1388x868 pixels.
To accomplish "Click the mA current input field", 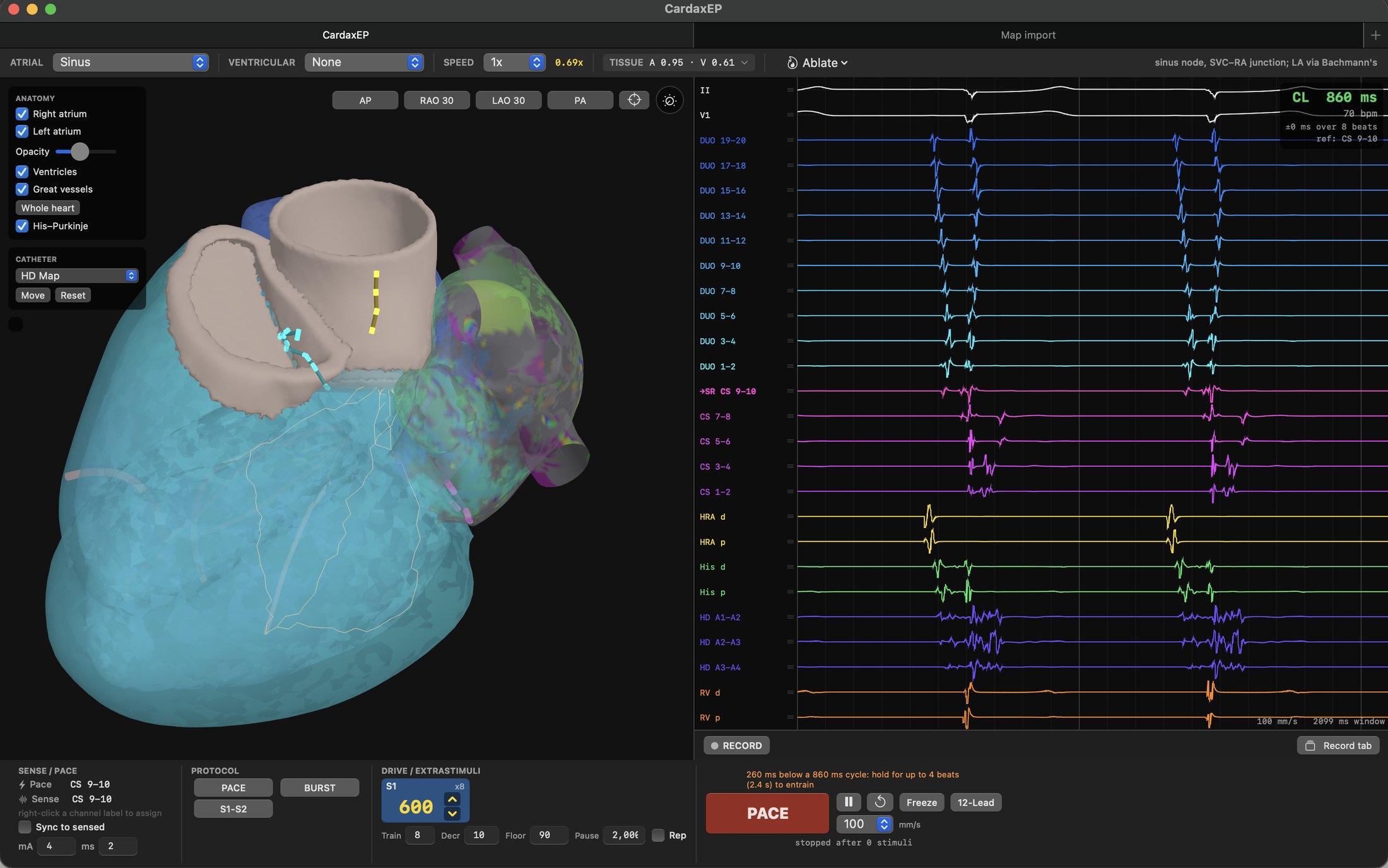I will (x=56, y=846).
